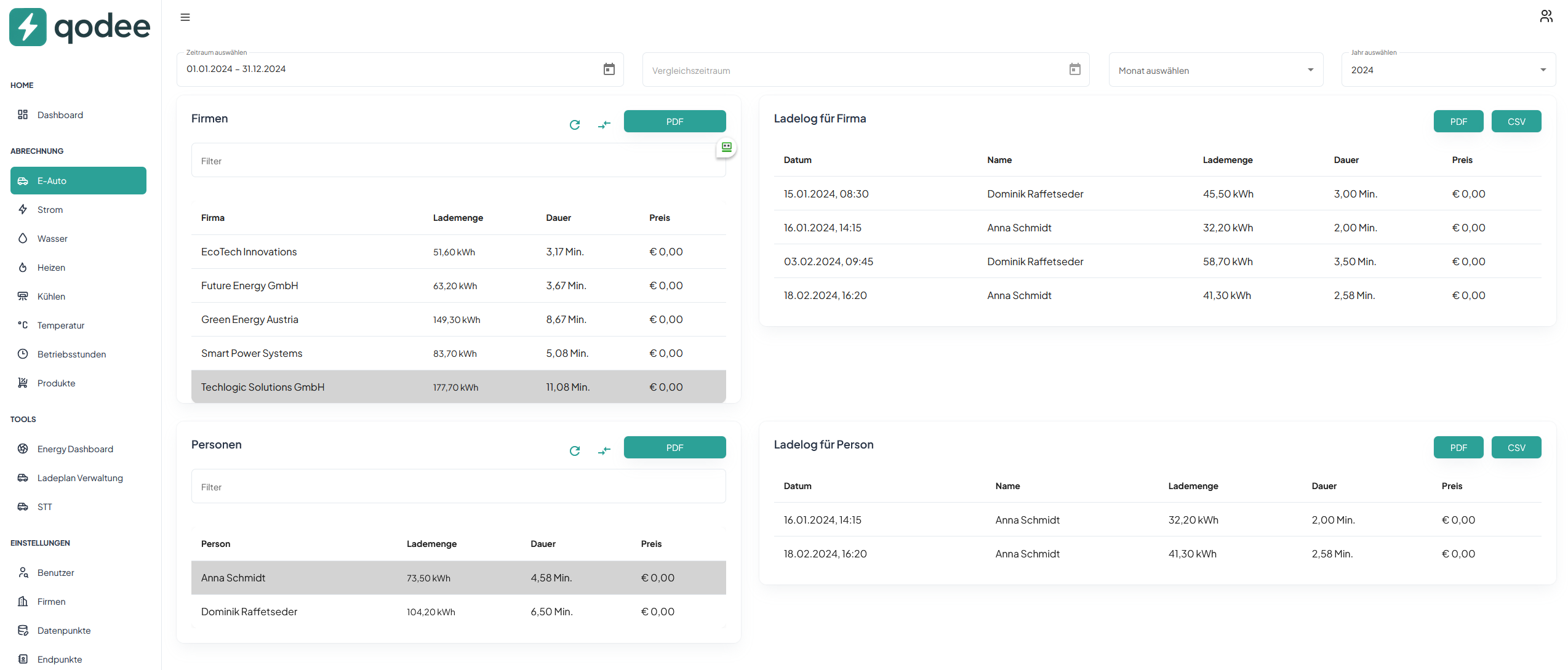The image size is (1568, 670).
Task: Click the Firmen Filter input field
Action: [458, 161]
